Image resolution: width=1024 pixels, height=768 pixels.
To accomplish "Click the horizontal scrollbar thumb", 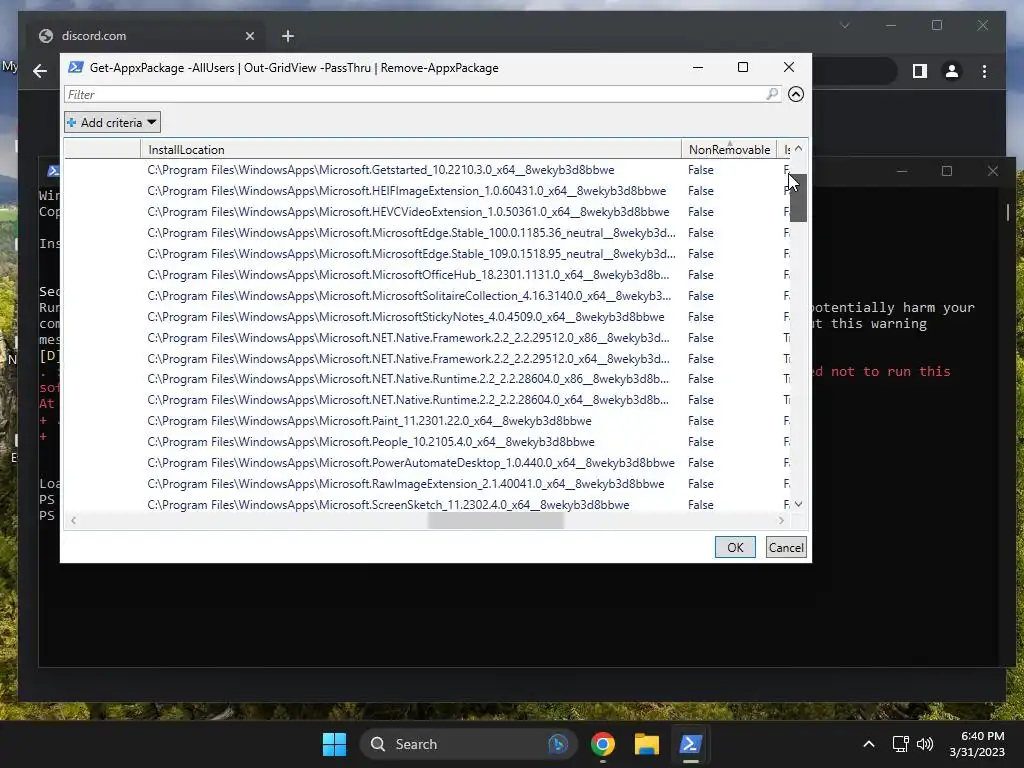I will (x=496, y=520).
